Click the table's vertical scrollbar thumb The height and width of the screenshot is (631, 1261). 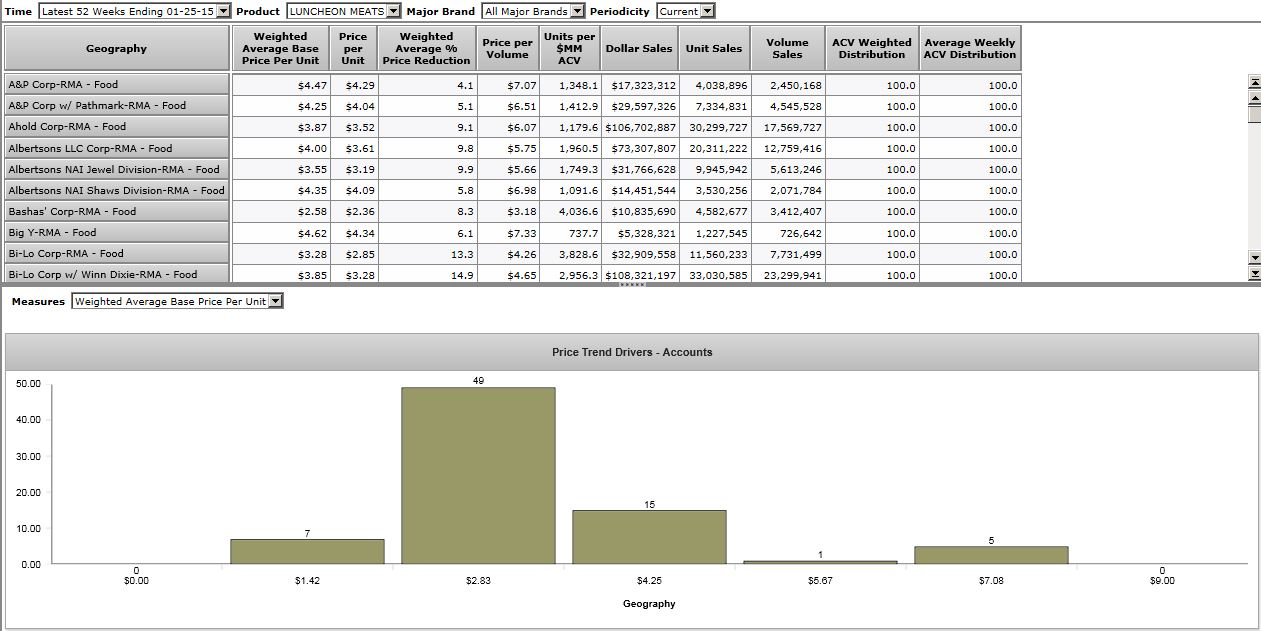tap(1254, 113)
